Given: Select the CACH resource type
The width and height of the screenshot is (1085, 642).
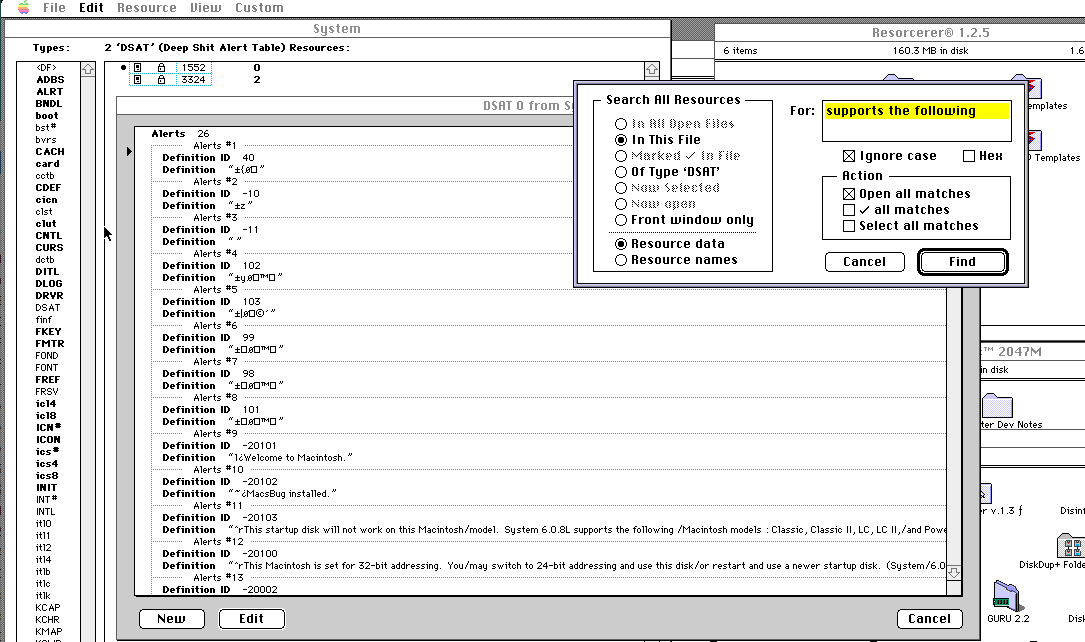Looking at the screenshot, I should 50,152.
